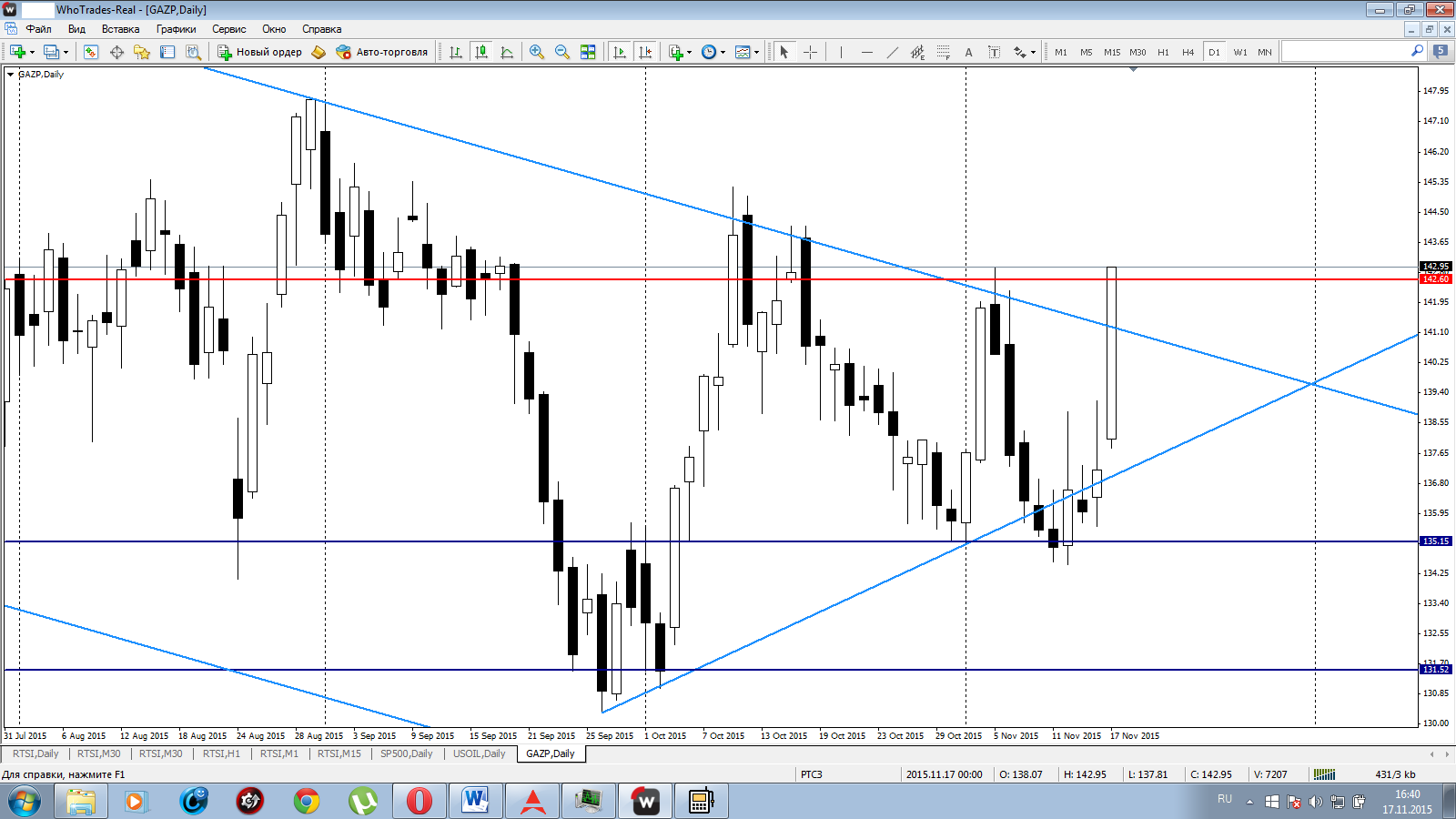Select the trendline drawing tool
1456x819 pixels.
coord(892,52)
